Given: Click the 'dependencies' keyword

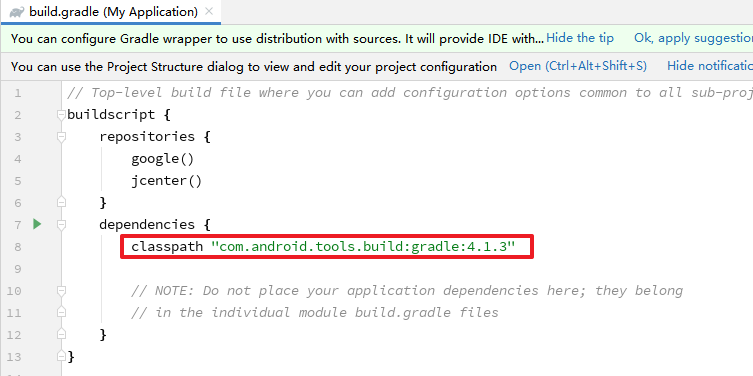Looking at the screenshot, I should (x=147, y=224).
